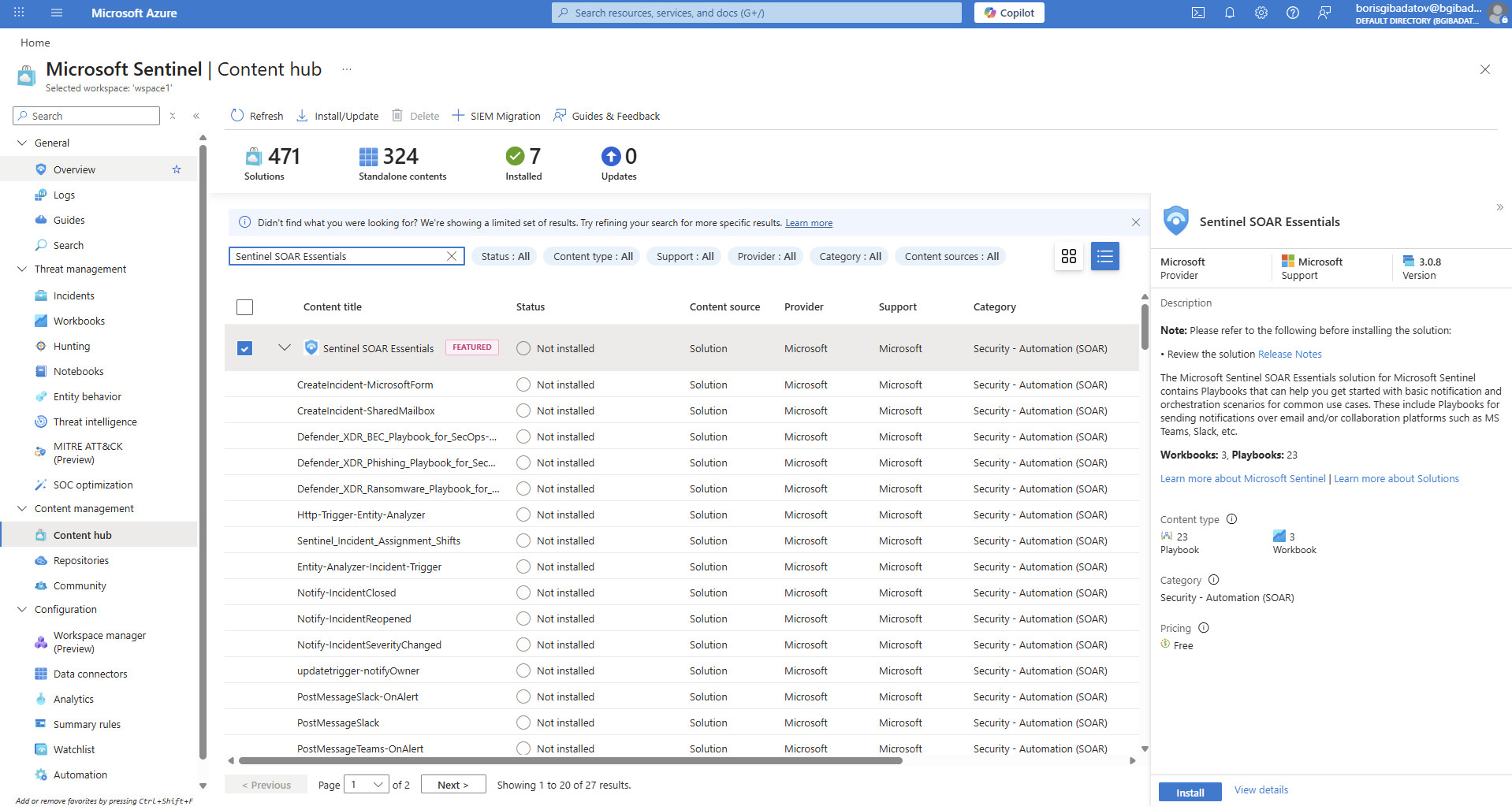Open Cloud Shell from top bar
Viewport: 1512px width, 806px height.
(1197, 13)
